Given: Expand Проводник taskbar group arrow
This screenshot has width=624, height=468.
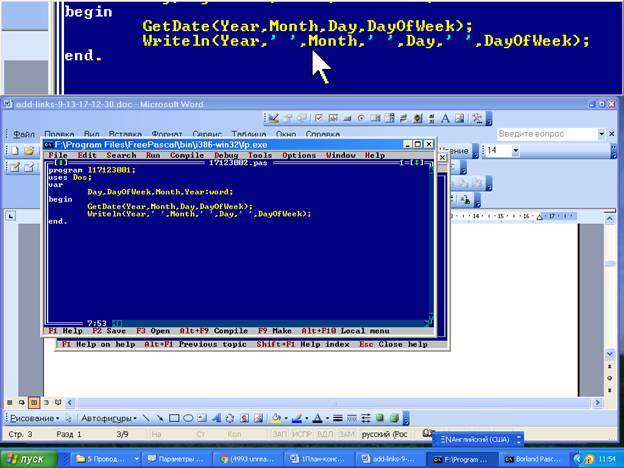Looking at the screenshot, I should (136, 459).
